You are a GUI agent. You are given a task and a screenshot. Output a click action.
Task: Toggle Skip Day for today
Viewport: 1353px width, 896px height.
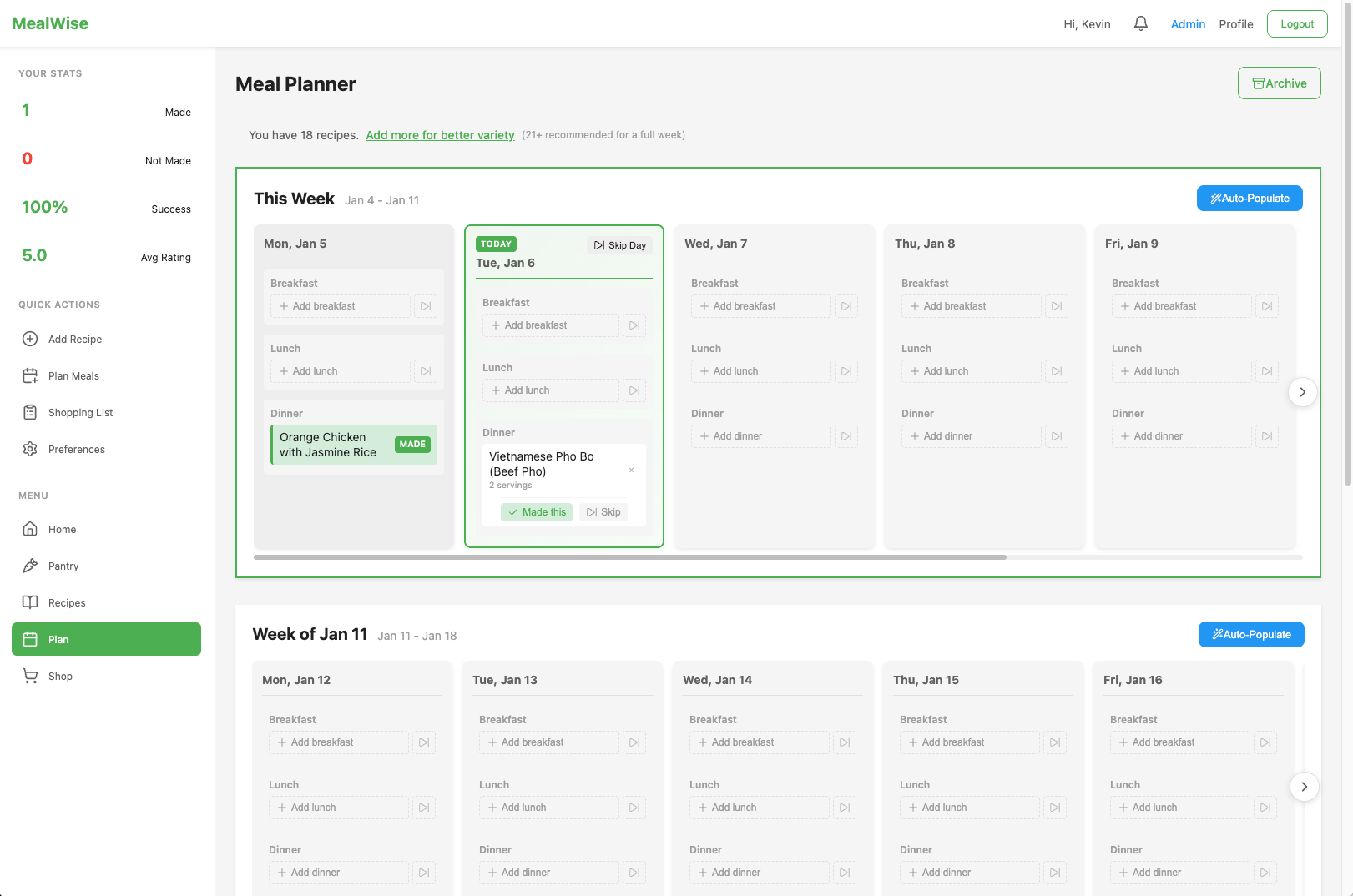click(620, 245)
